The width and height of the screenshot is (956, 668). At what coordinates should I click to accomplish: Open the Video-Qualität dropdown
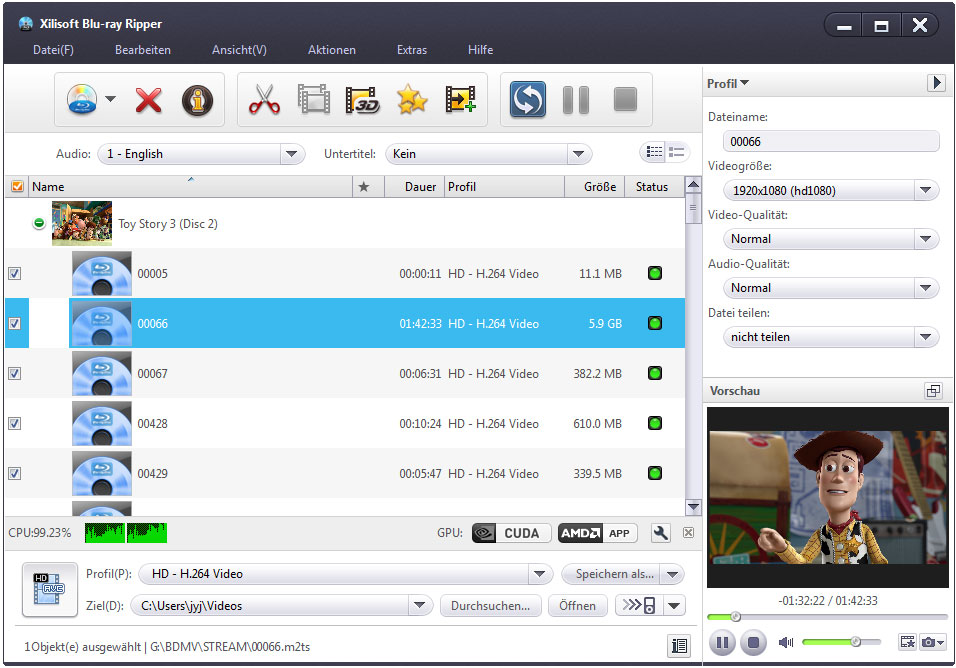pyautogui.click(x=831, y=239)
